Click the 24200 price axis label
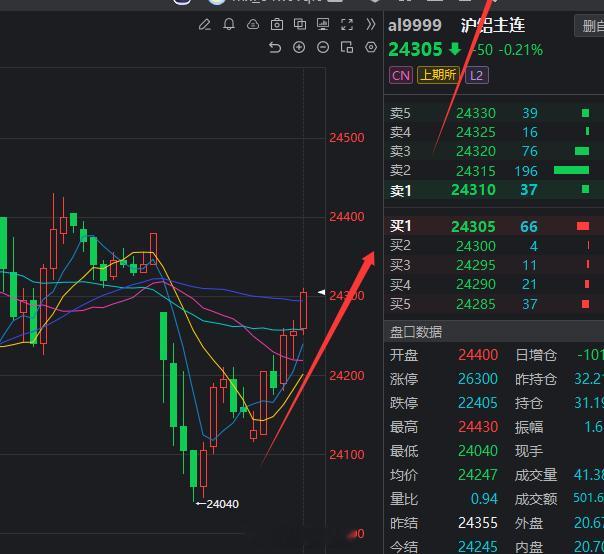Image resolution: width=604 pixels, height=554 pixels. pos(347,376)
